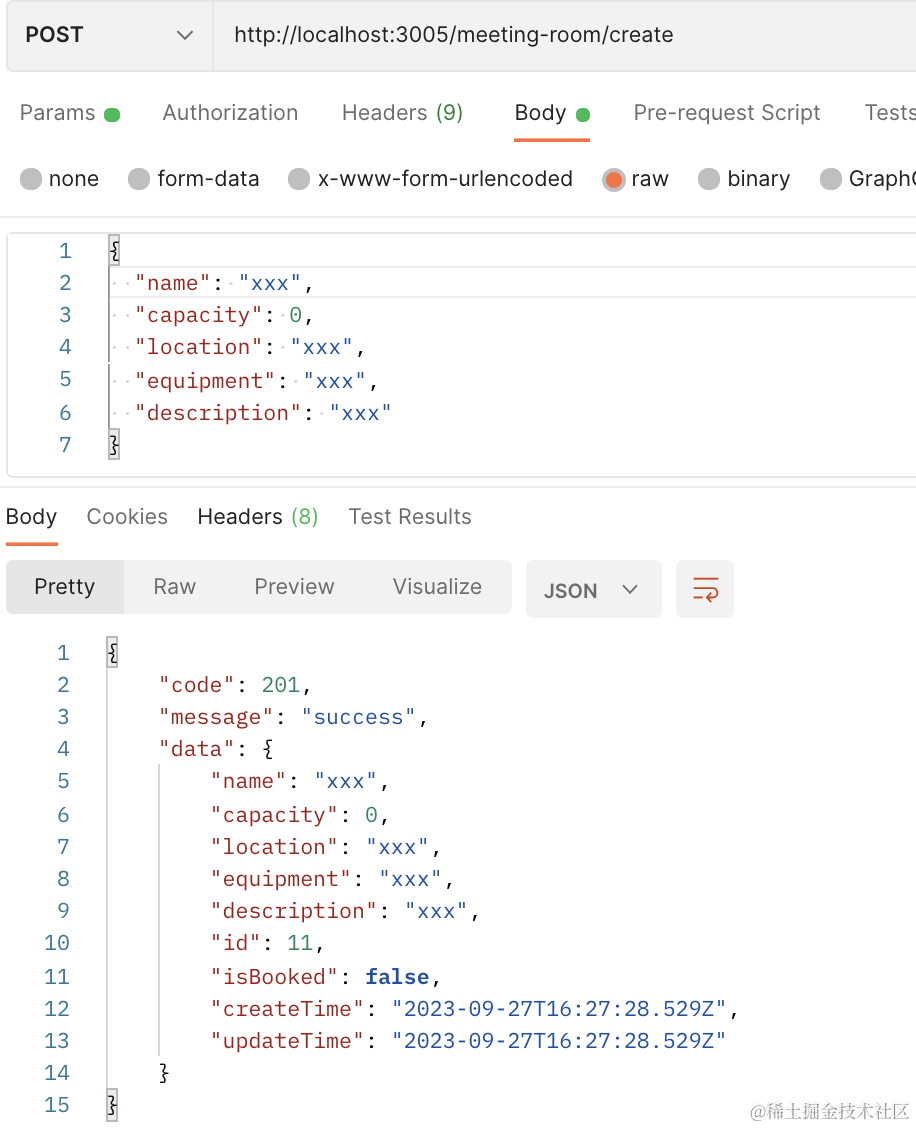View the response Headers (8) tab

257,517
